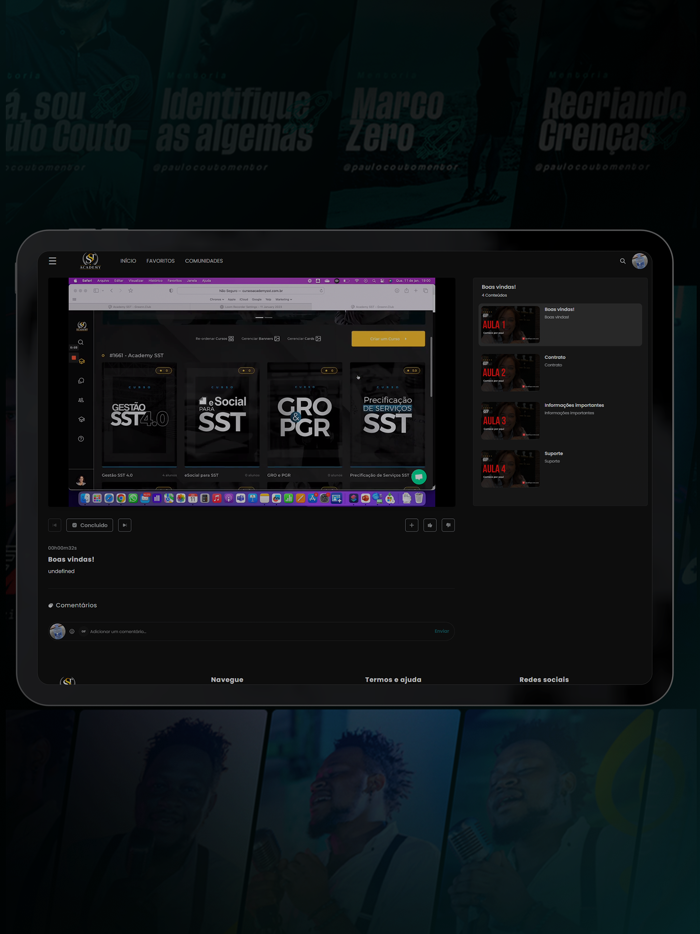Open the AULA 3 lesson thumbnail

[x=511, y=421]
